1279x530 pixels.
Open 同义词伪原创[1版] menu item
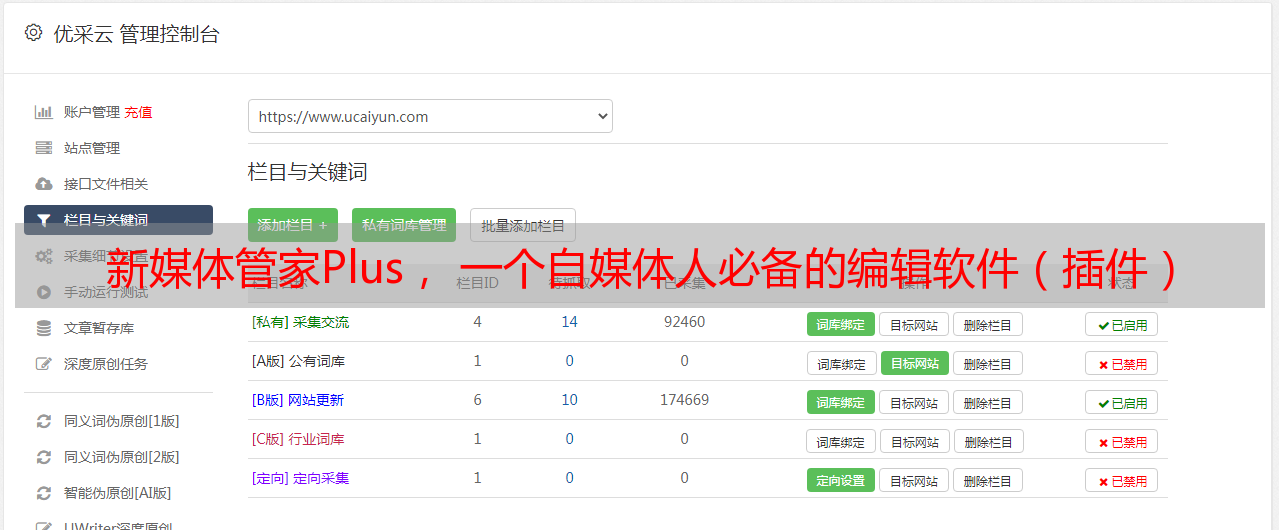pyautogui.click(x=122, y=421)
